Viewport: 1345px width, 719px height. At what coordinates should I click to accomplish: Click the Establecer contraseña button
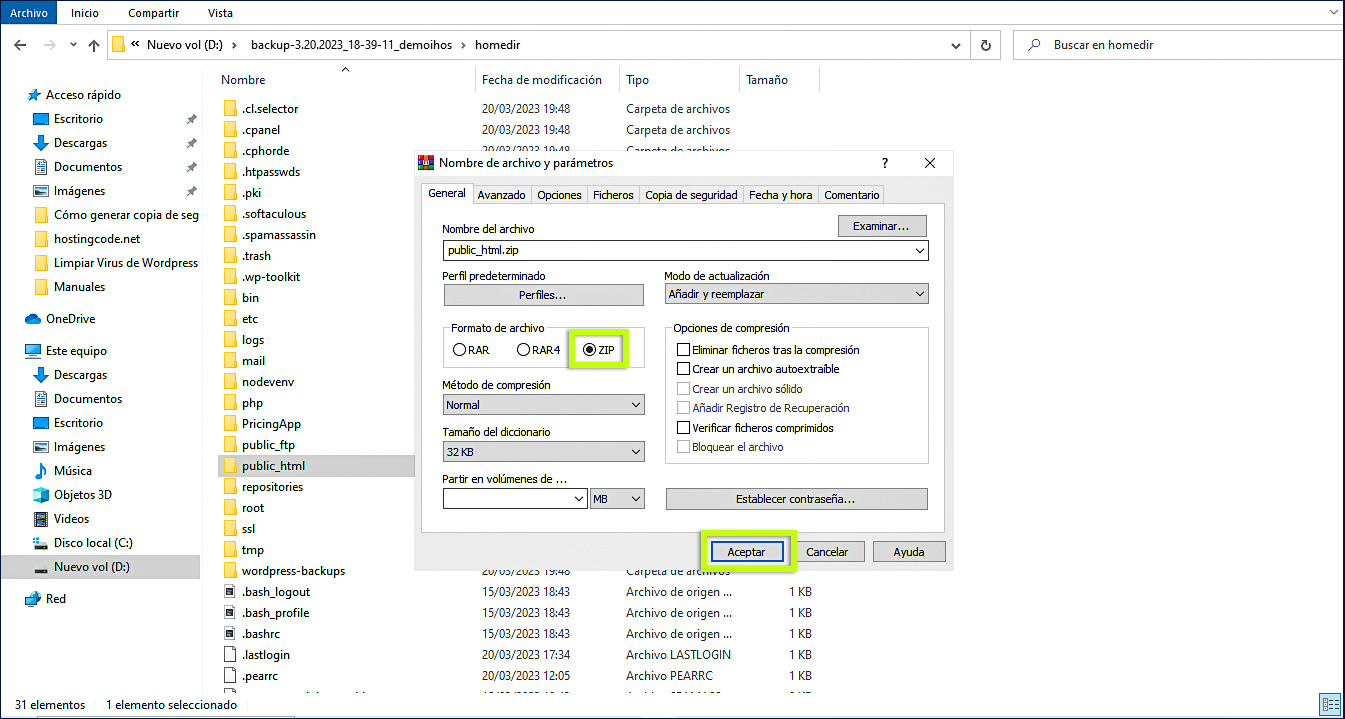pos(796,499)
